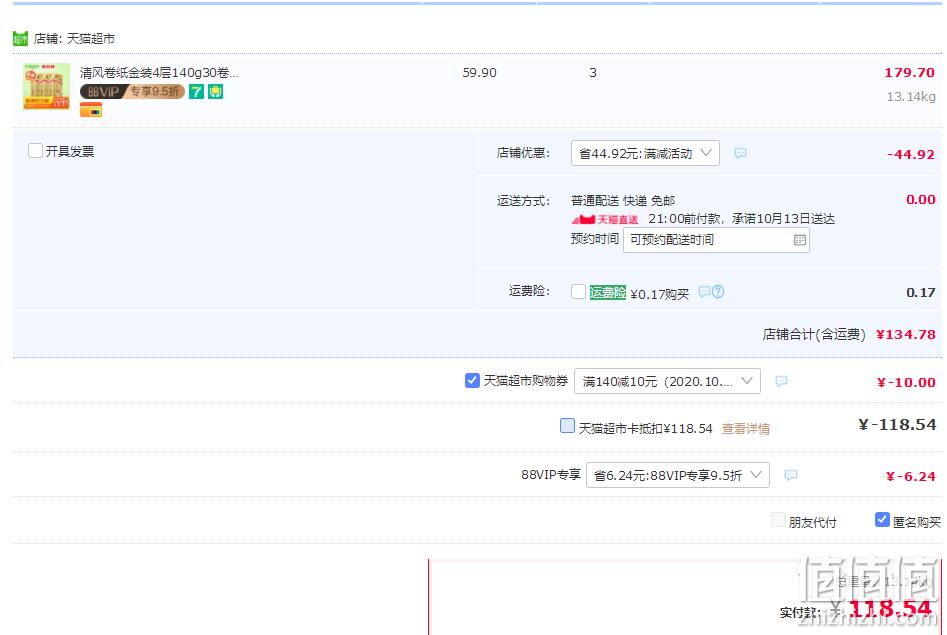Viewport: 947px width, 635px height.
Task: Open the 满140减10元 coupon dropdown
Action: click(x=667, y=381)
